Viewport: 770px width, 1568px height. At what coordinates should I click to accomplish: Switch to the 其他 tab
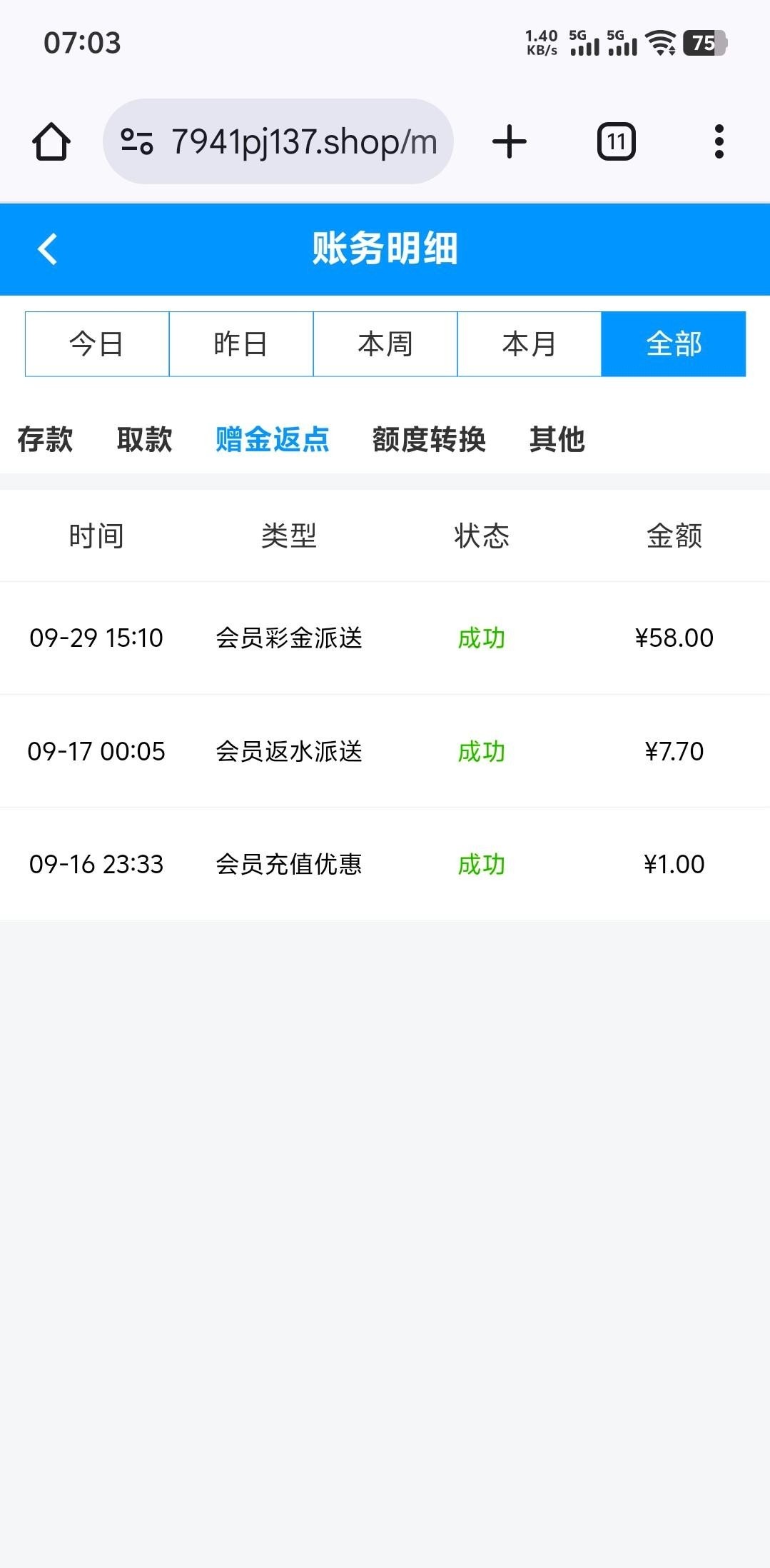point(557,439)
